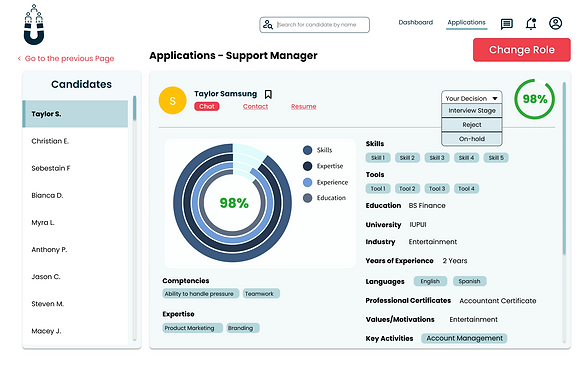Click the Education legend color dot
The height and width of the screenshot is (373, 586).
[x=308, y=198]
